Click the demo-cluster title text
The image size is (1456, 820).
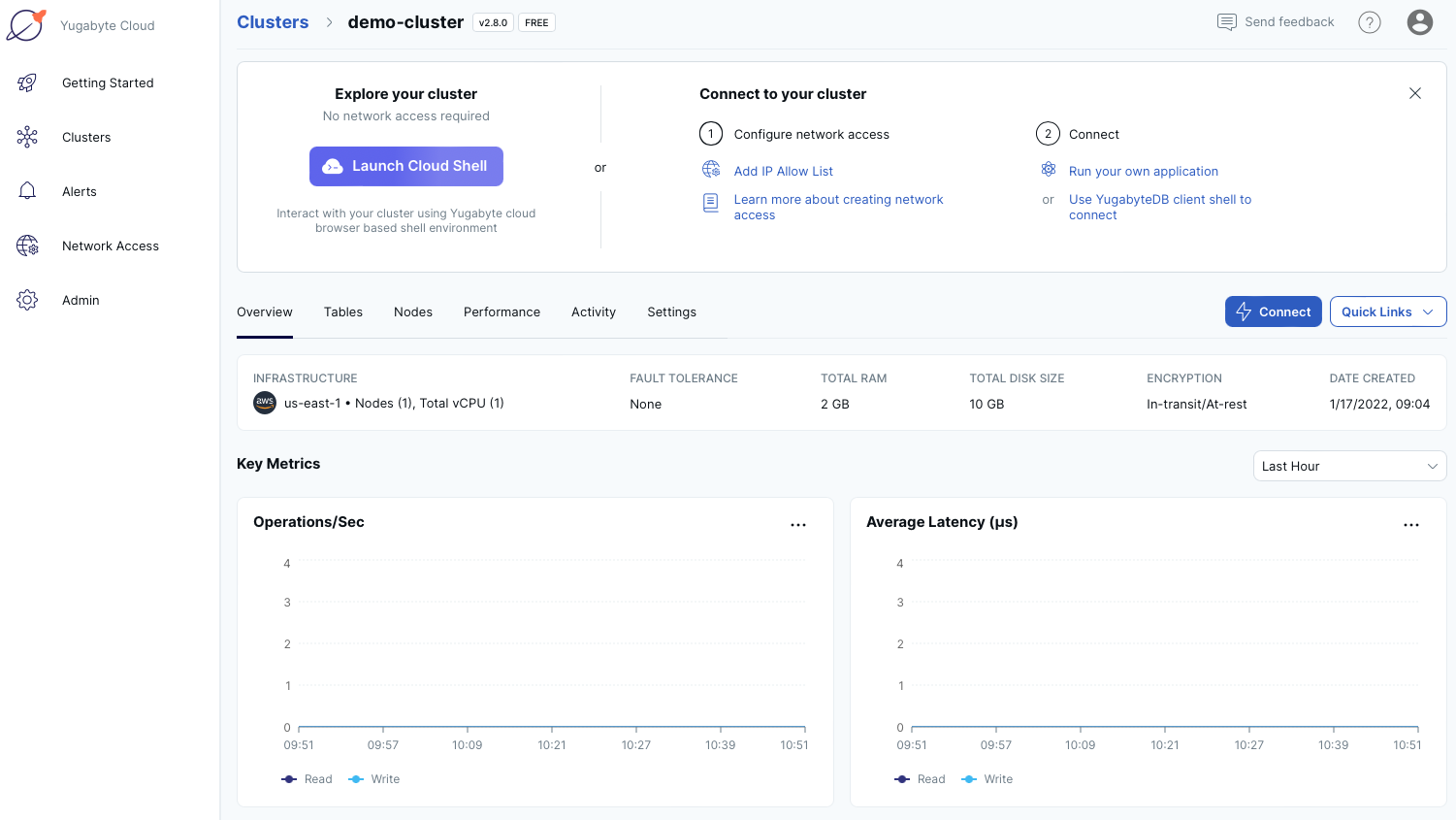pyautogui.click(x=405, y=22)
